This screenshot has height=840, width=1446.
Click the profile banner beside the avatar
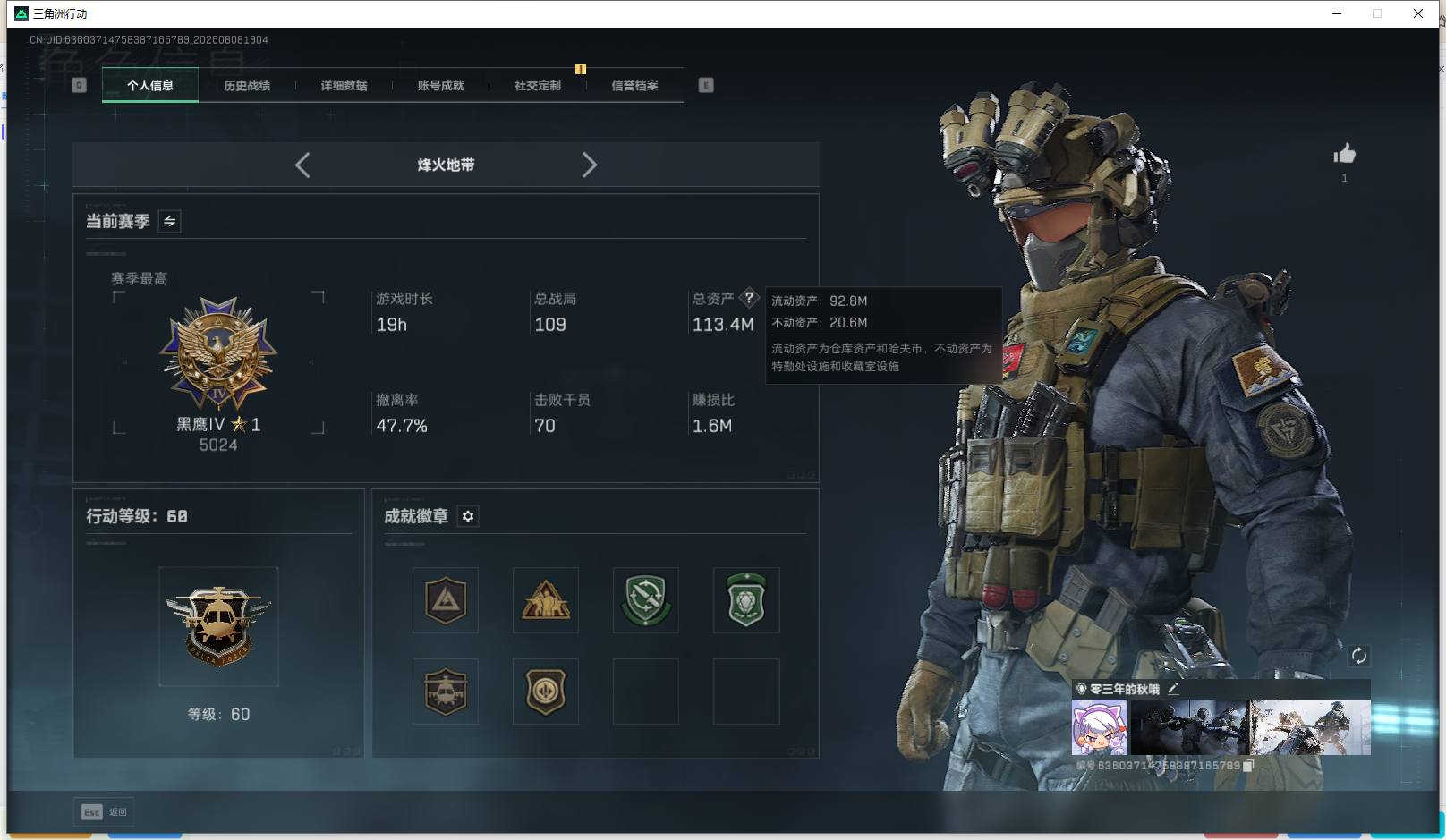[x=1251, y=727]
